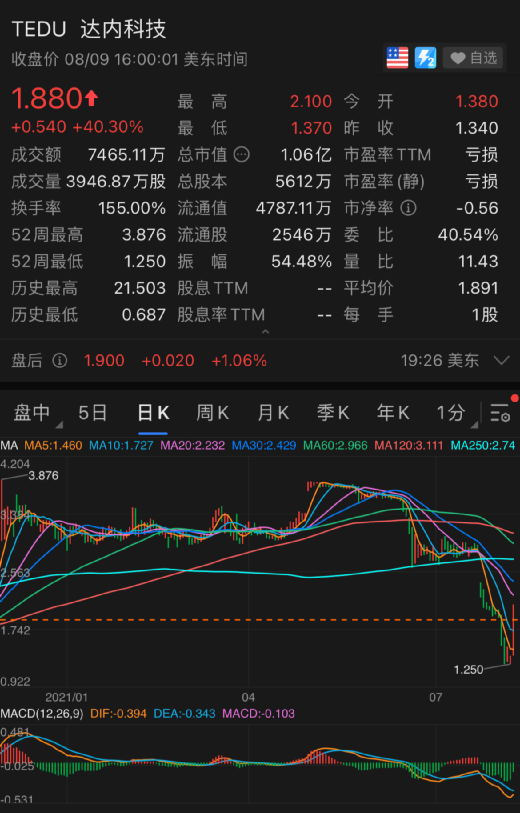Select the 年K chart tab
520x813 pixels.
point(393,413)
